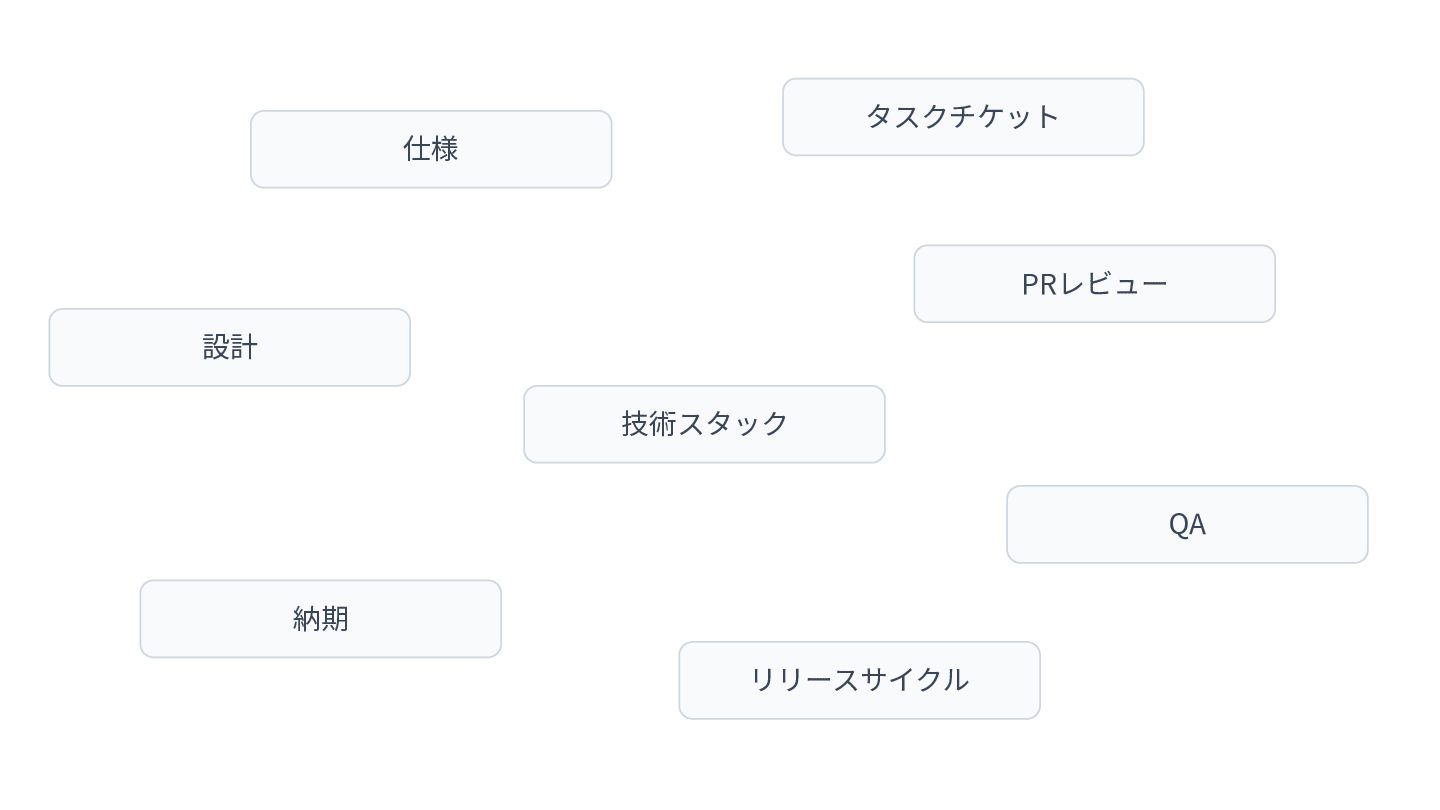Click the タスクチケット box
Viewport: 1440px width, 810px height.
(963, 117)
